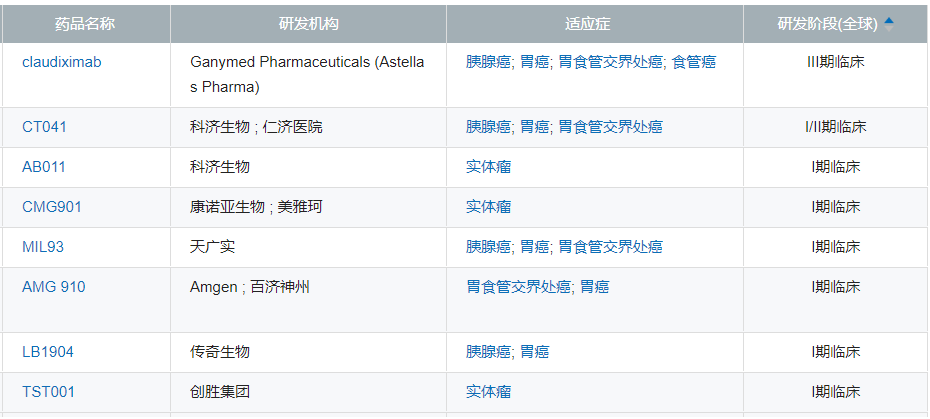Viewport: 930px width, 419px height.
Task: Click the 适应症 column header
Action: tap(594, 24)
